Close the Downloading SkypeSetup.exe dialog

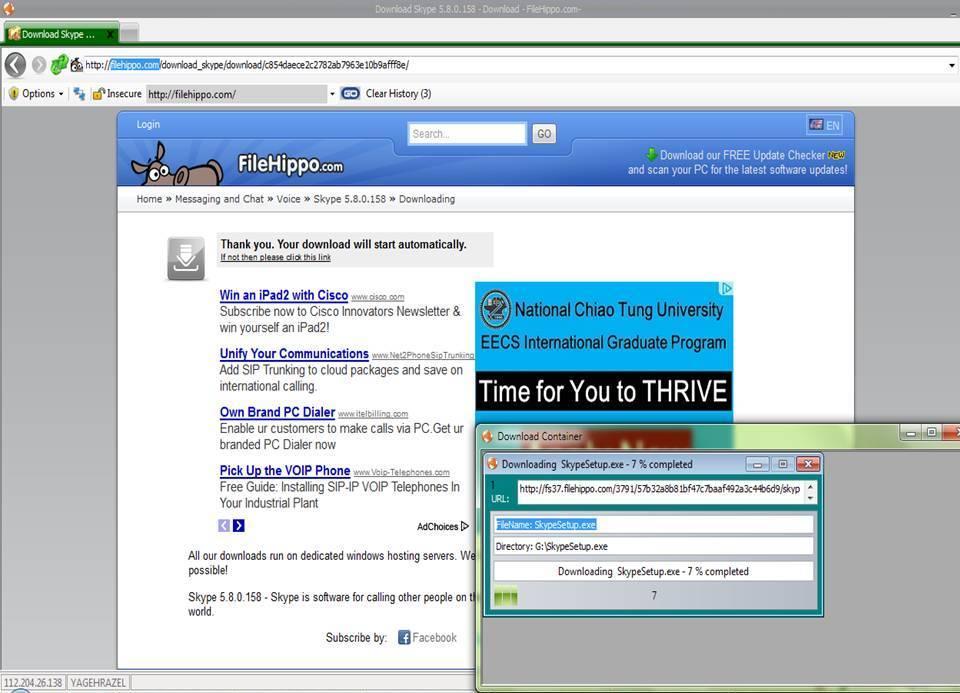[808, 465]
